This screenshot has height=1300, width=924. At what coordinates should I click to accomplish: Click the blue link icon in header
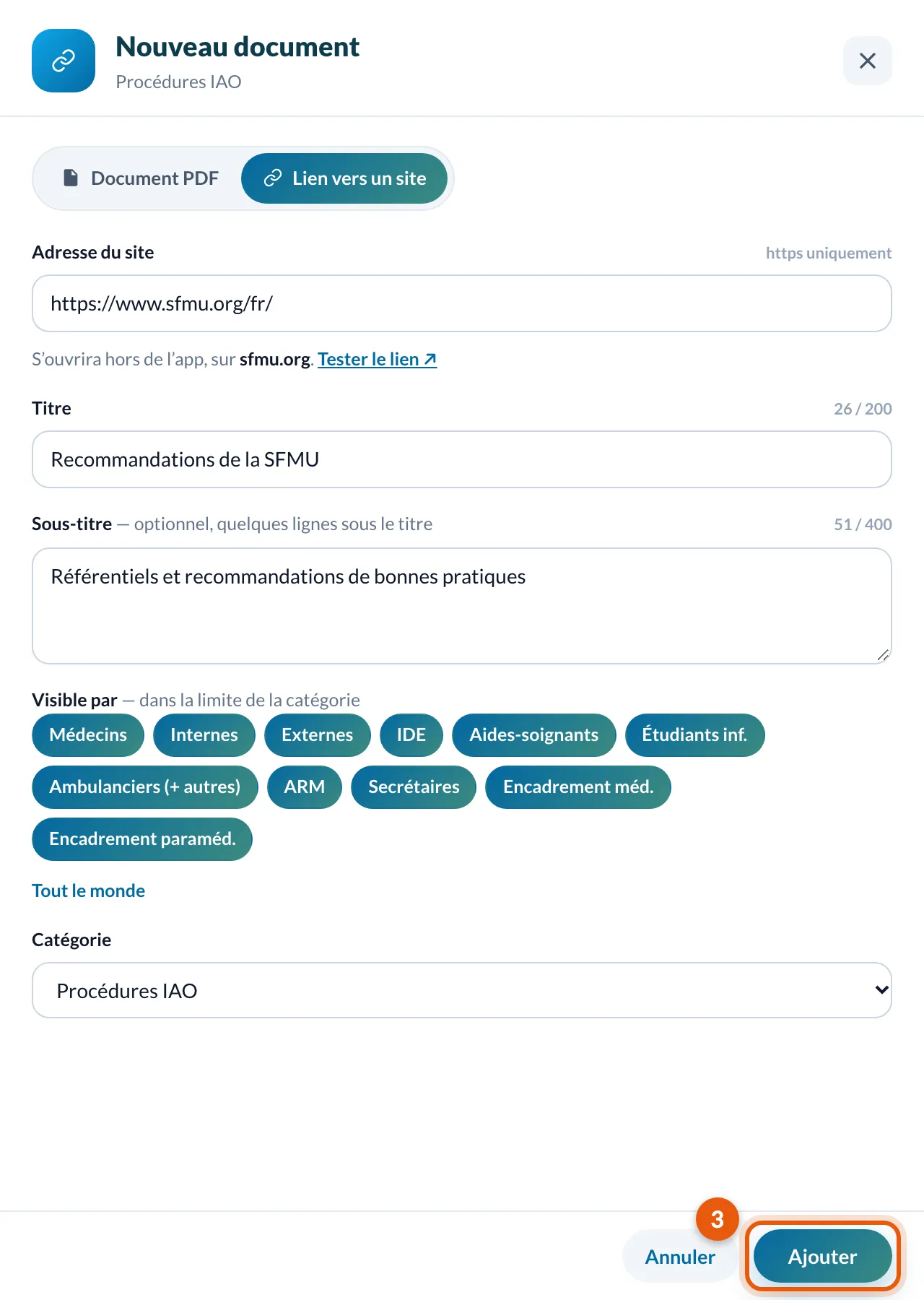64,61
